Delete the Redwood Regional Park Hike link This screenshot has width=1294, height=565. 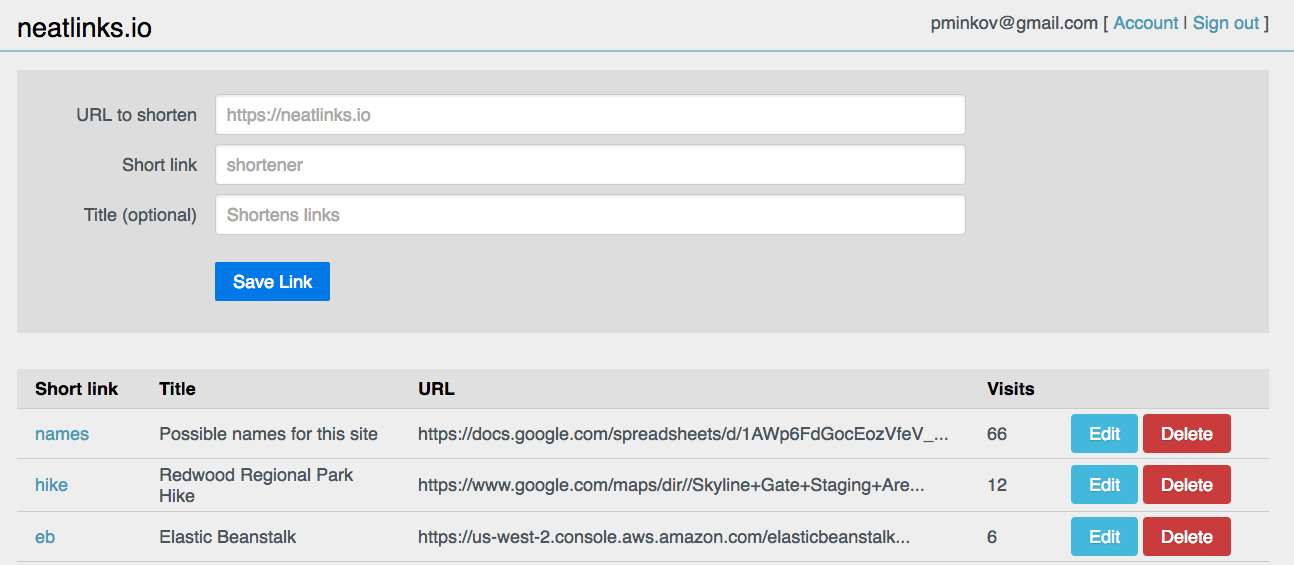1186,485
